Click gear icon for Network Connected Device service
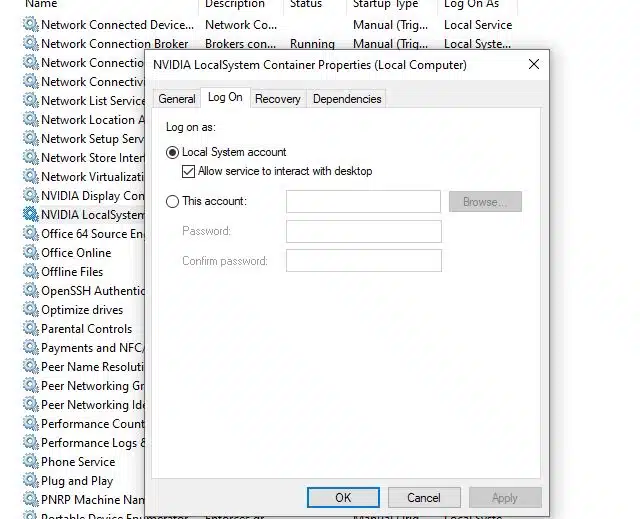This screenshot has width=640, height=519. pyautogui.click(x=31, y=24)
